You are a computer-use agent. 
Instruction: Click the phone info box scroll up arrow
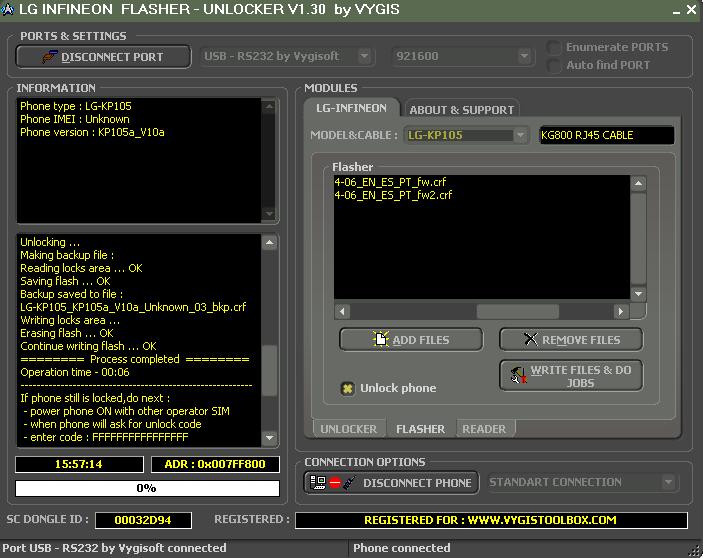(269, 107)
